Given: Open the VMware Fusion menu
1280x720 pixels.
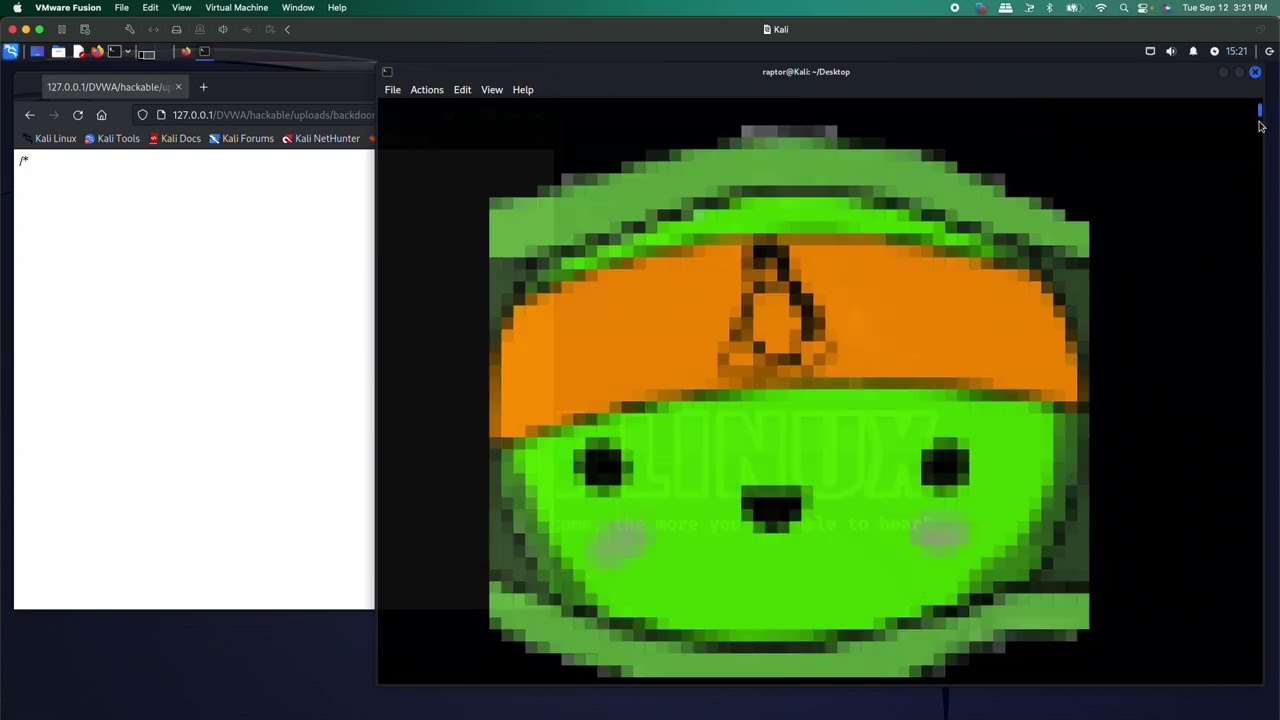Looking at the screenshot, I should coord(68,7).
